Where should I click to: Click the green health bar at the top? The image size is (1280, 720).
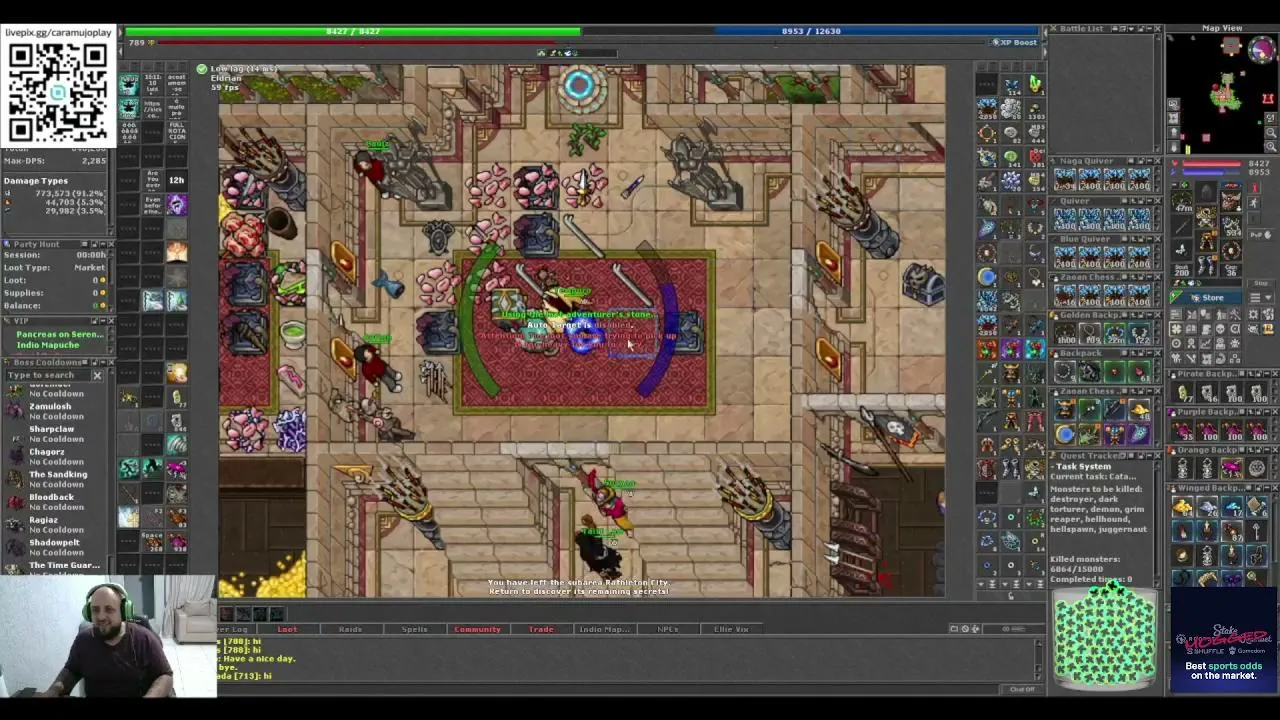pyautogui.click(x=353, y=31)
